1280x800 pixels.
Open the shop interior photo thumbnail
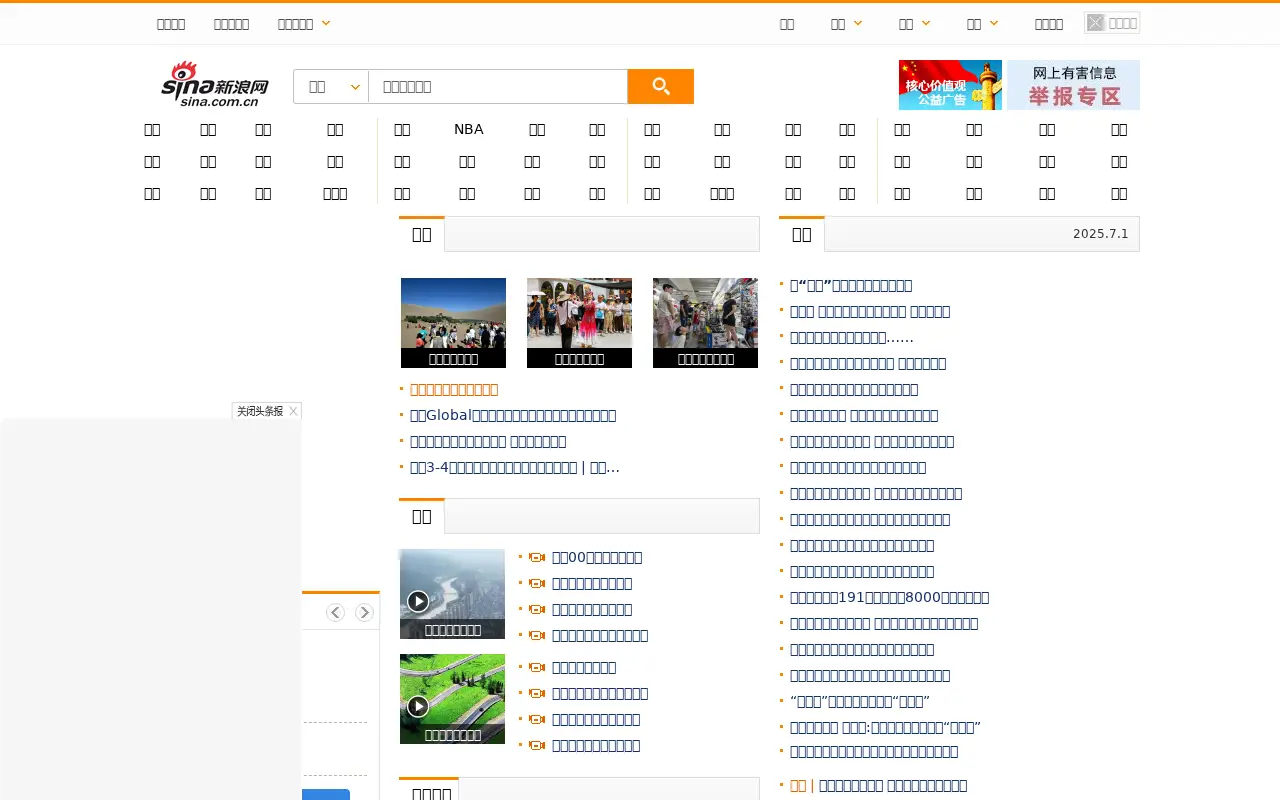point(705,323)
